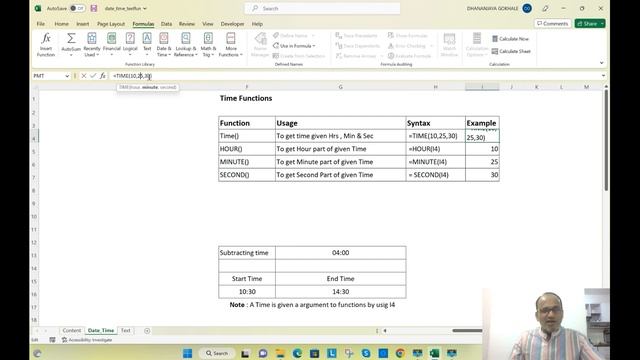
Task: Select the 14:30 End Time cell
Action: 340,292
